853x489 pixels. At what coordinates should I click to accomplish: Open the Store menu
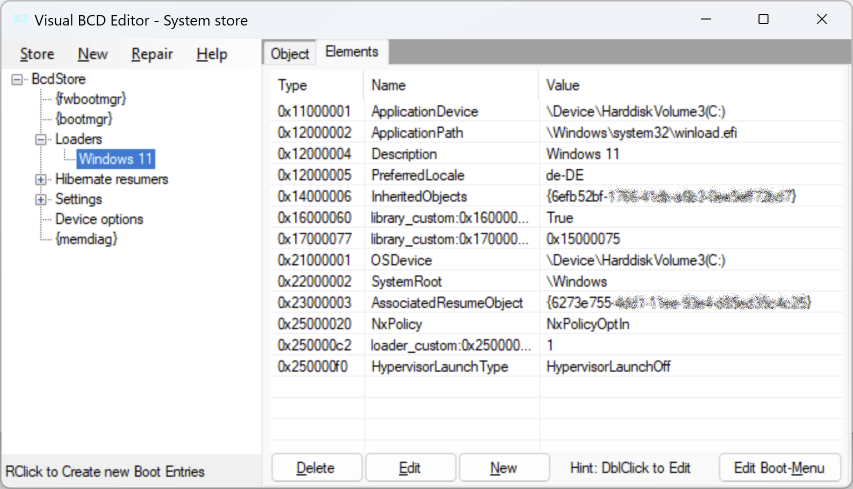[37, 54]
